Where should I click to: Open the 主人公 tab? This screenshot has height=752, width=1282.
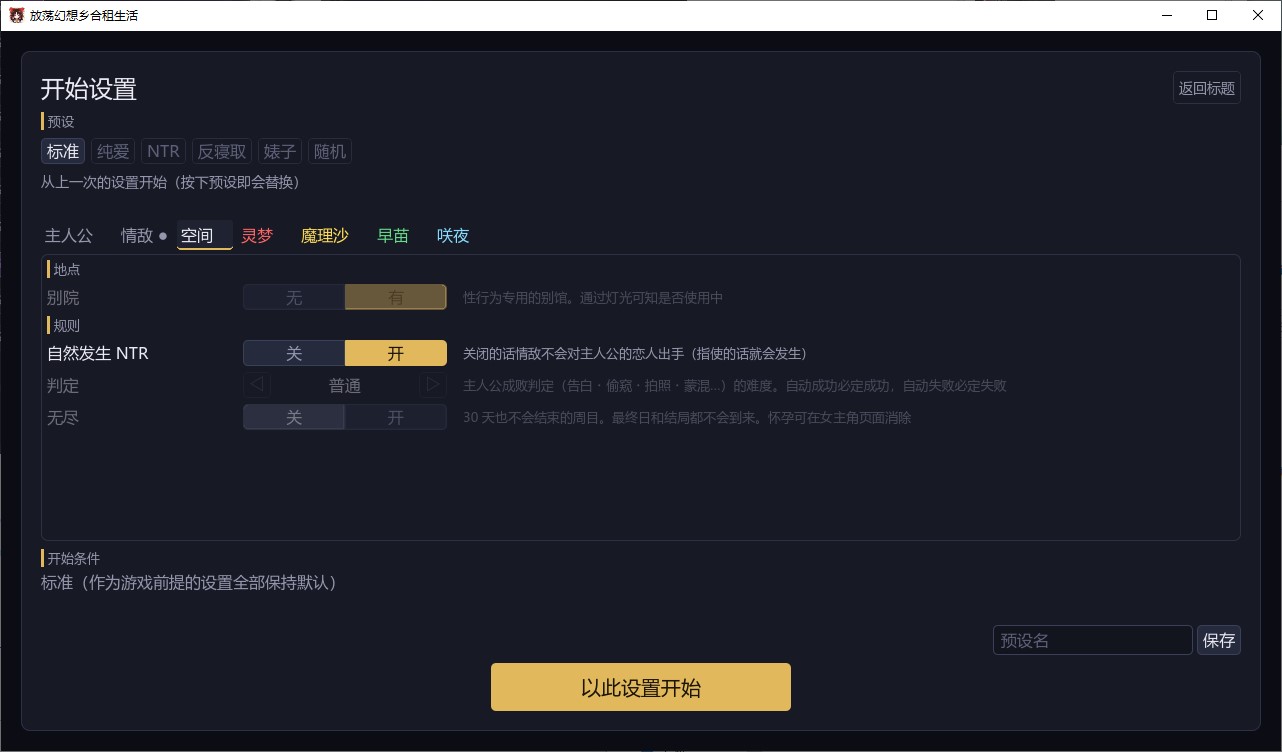click(69, 236)
